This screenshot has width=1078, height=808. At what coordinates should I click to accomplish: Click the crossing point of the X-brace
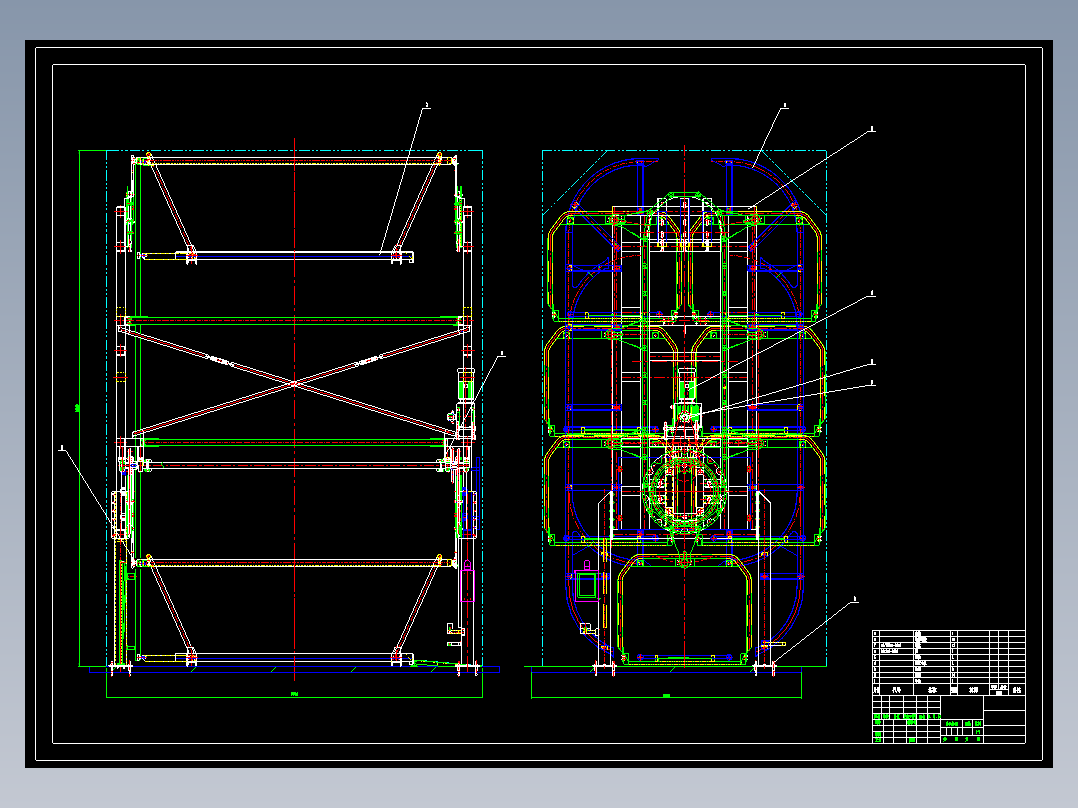(x=295, y=384)
